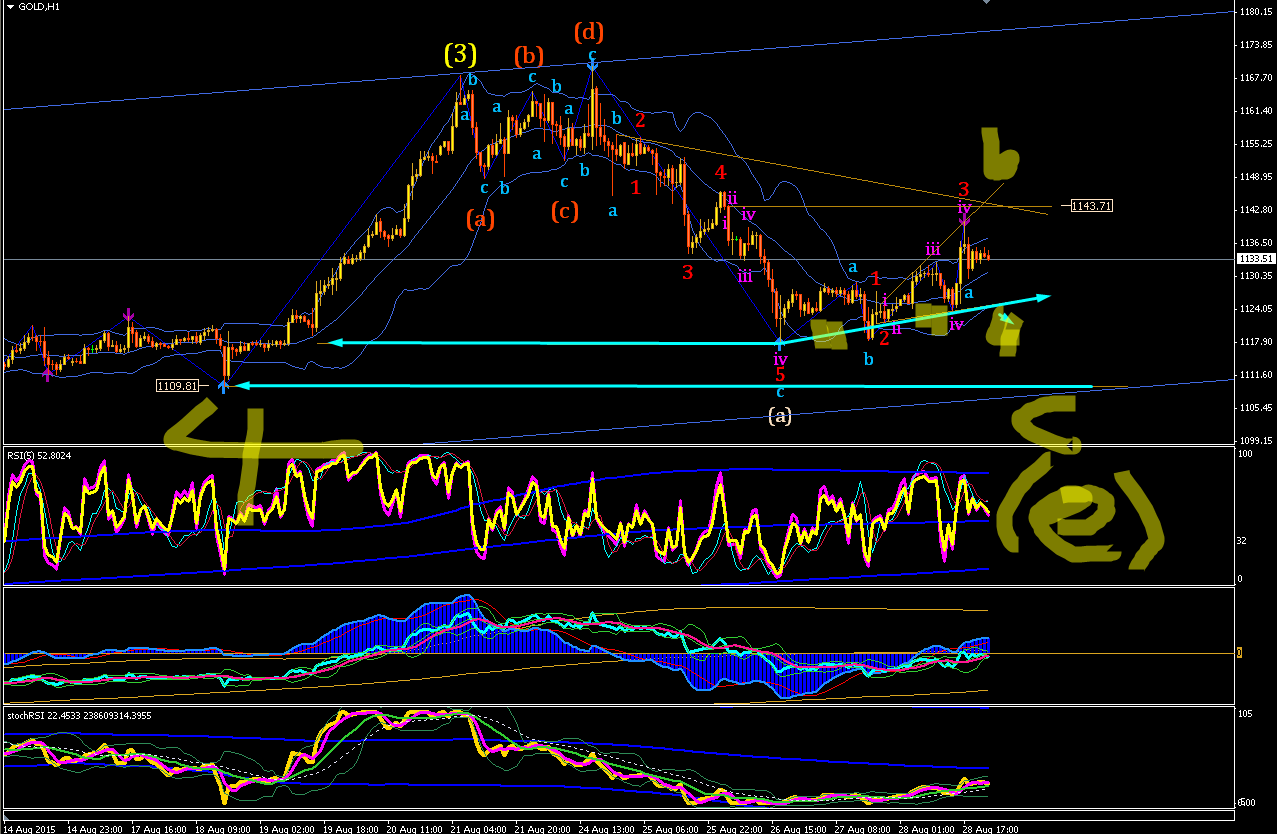This screenshot has width=1278, height=834.
Task: Click the 14 Aug 23:00 time label
Action: (95, 828)
